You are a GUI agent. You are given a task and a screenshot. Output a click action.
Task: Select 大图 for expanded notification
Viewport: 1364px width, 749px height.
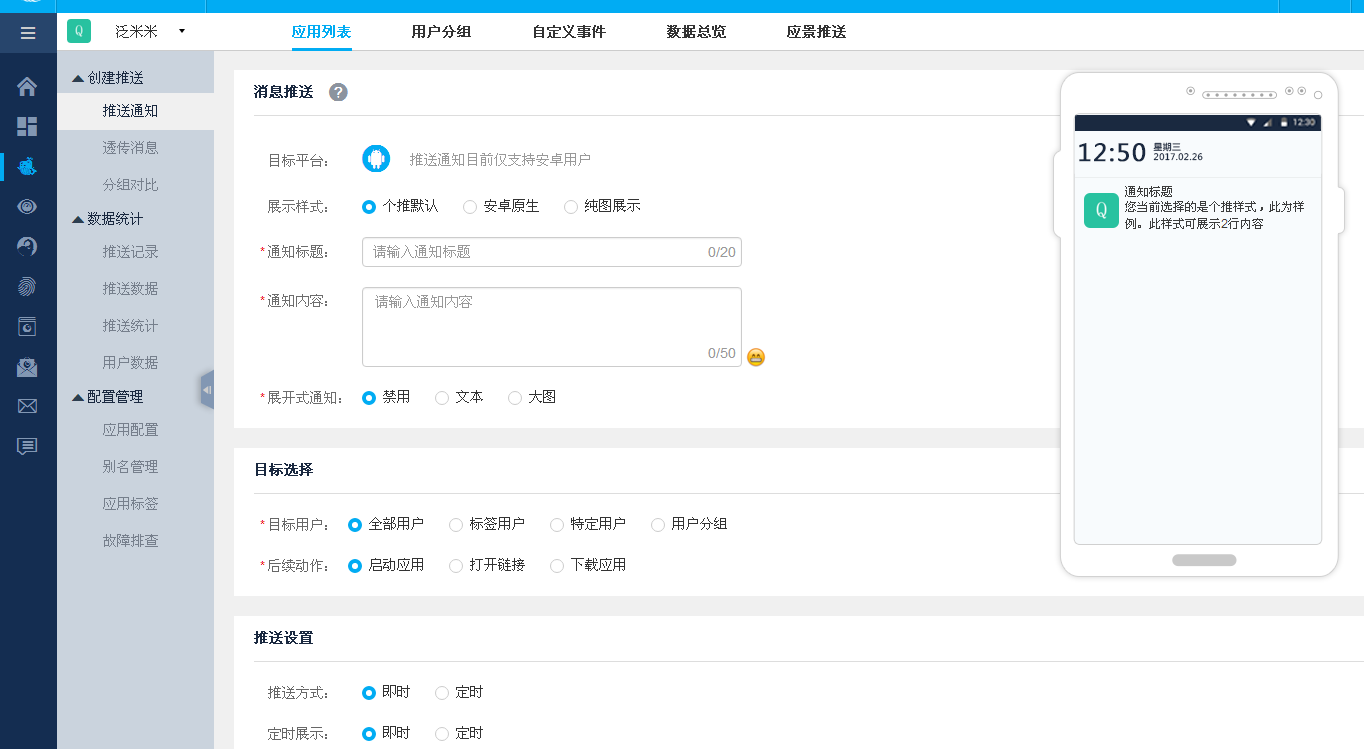(515, 398)
